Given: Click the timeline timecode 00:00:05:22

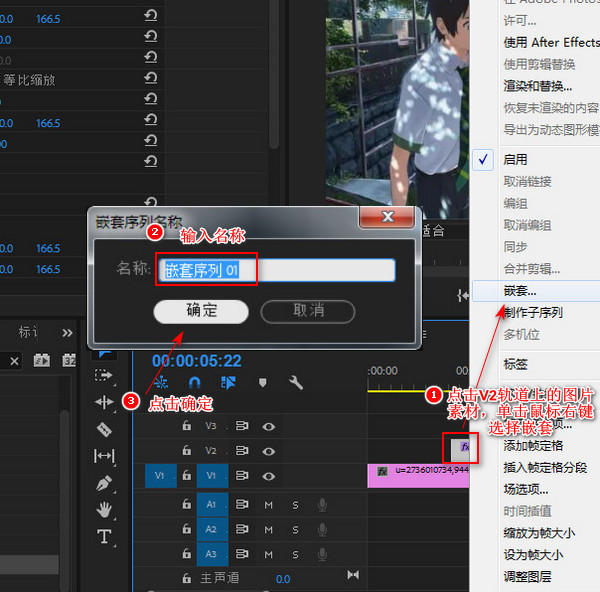Looking at the screenshot, I should [197, 361].
